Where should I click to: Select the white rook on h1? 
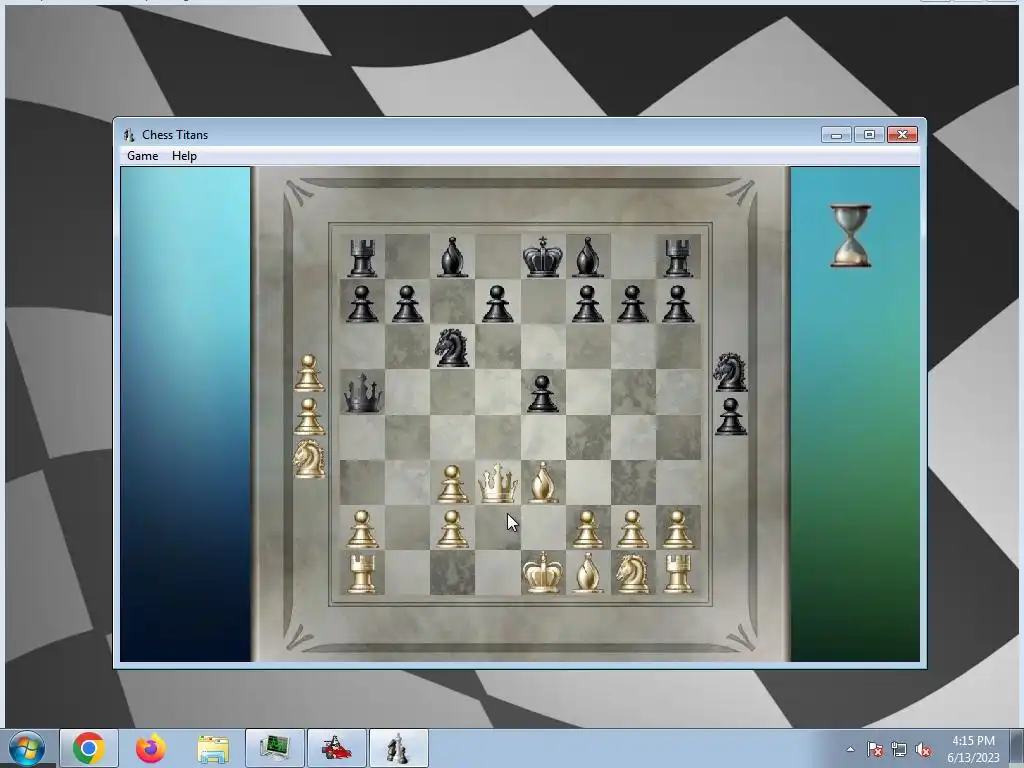tap(678, 574)
